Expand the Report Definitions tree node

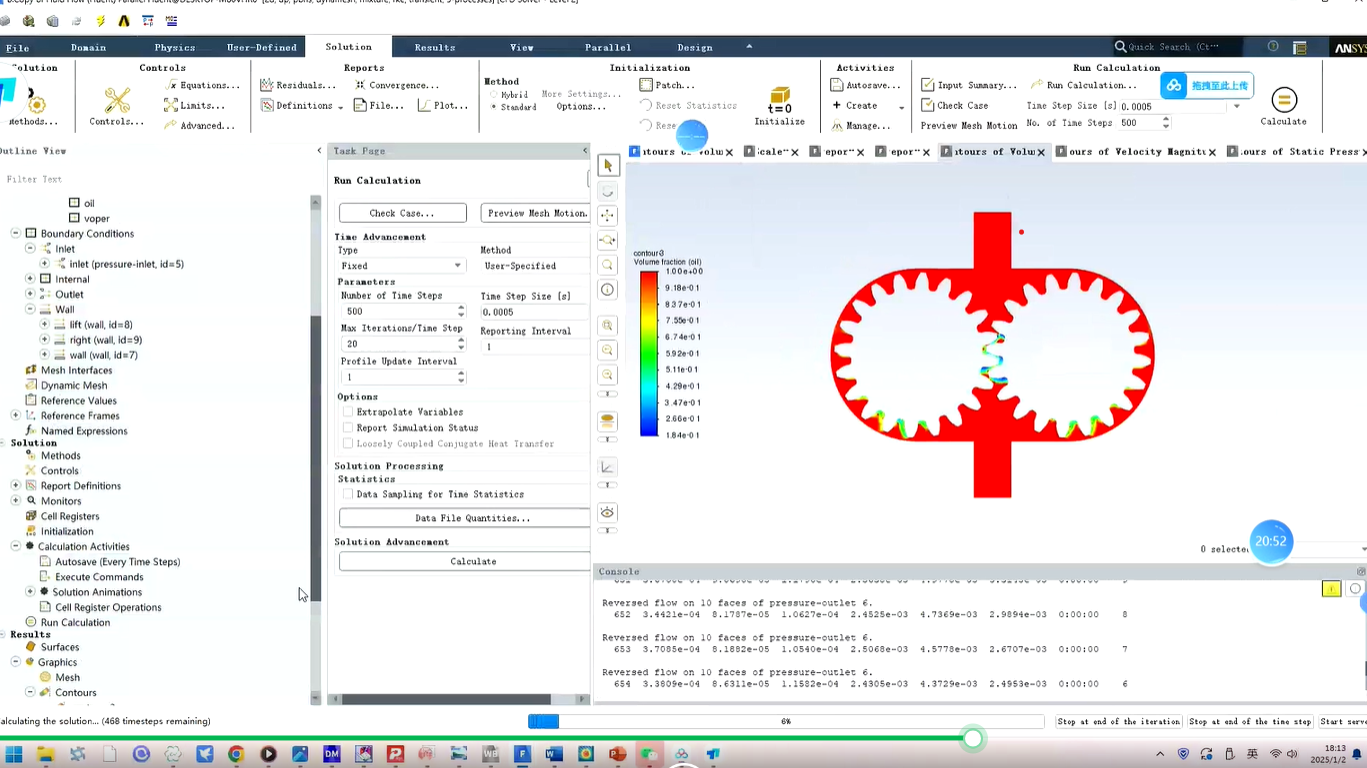pyautogui.click(x=16, y=486)
